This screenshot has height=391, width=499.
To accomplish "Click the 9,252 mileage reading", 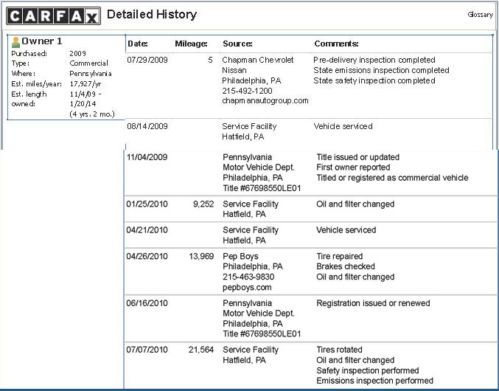I will click(x=203, y=204).
